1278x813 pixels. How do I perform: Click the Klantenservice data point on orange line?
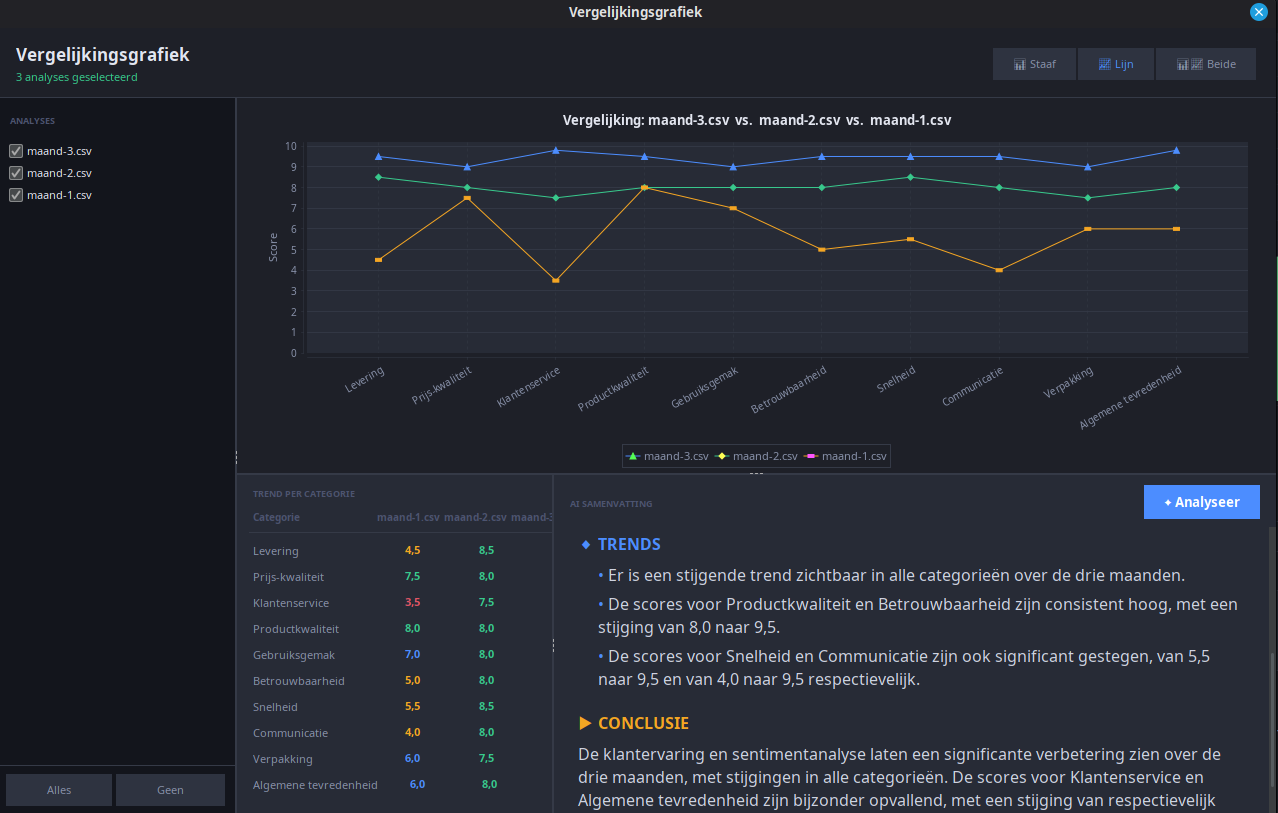[x=556, y=281]
